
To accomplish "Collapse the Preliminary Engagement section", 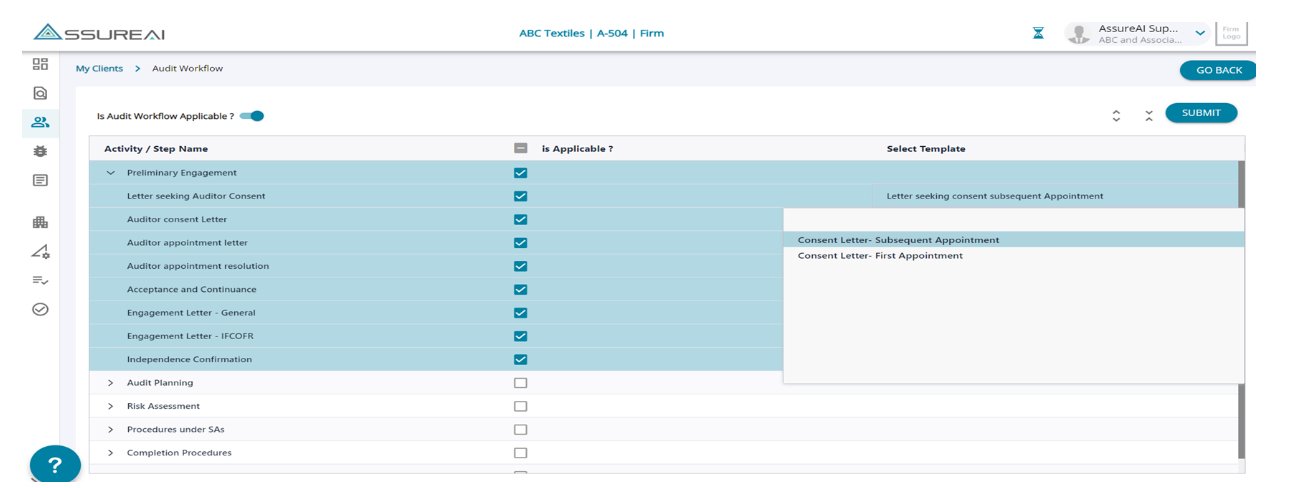I will [x=110, y=173].
